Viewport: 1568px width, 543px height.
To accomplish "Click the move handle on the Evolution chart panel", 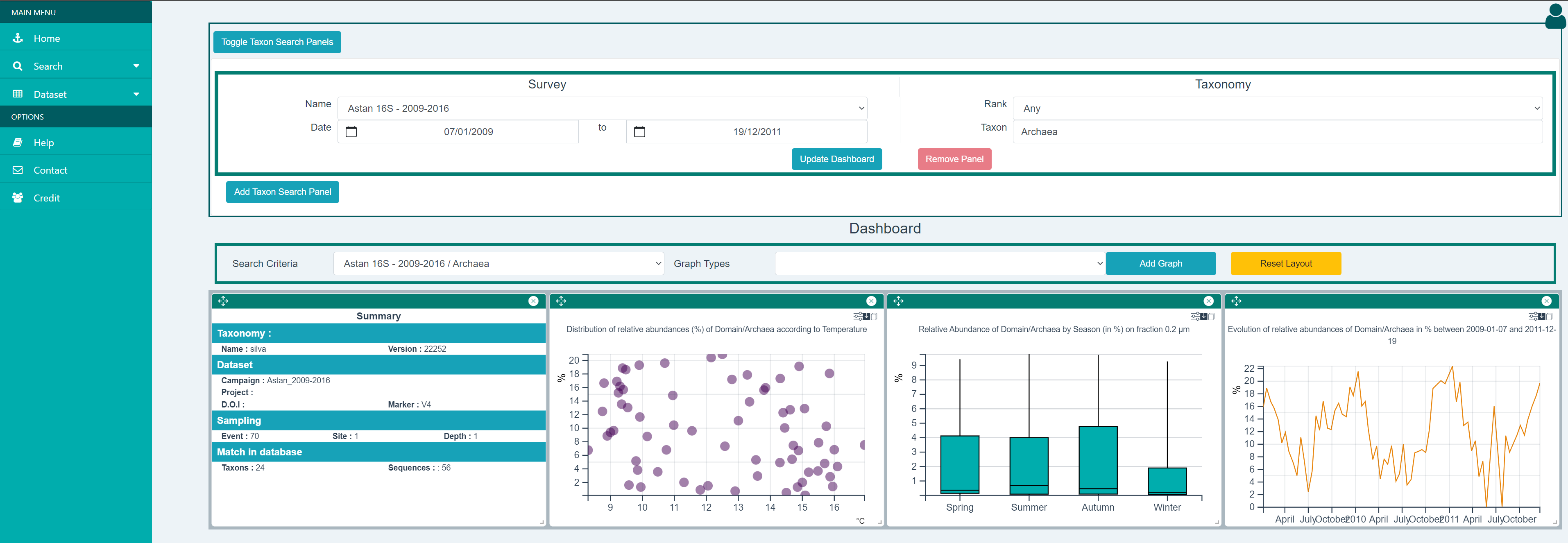I will pos(1236,301).
